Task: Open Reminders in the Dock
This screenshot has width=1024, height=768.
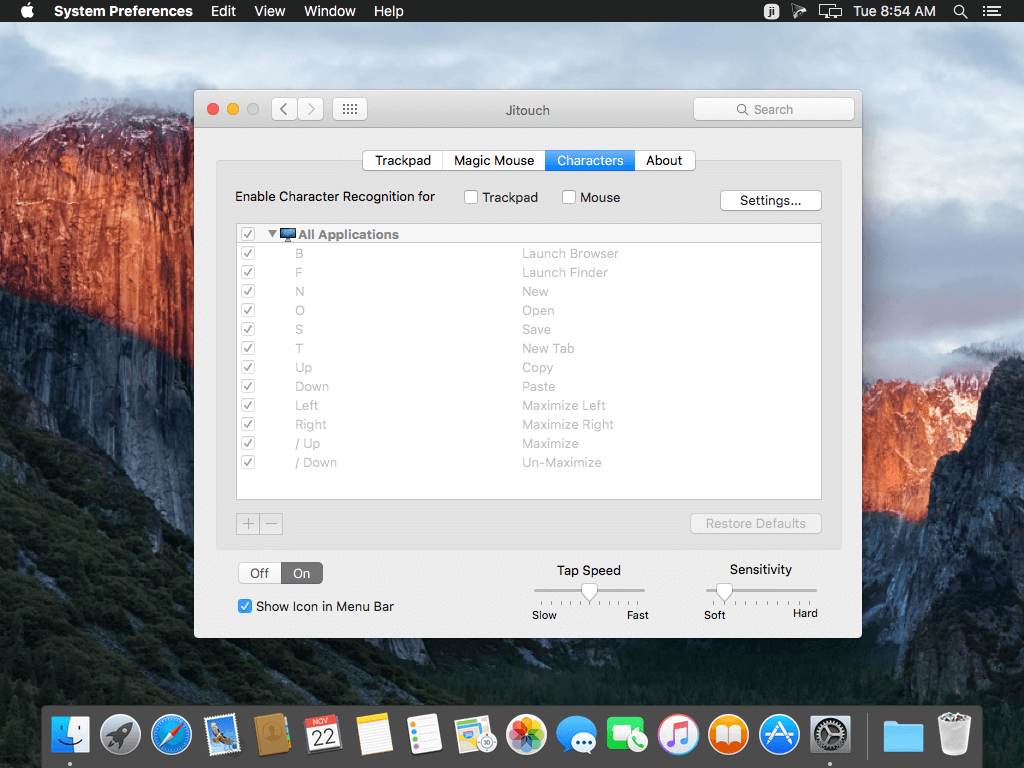Action: [424, 734]
